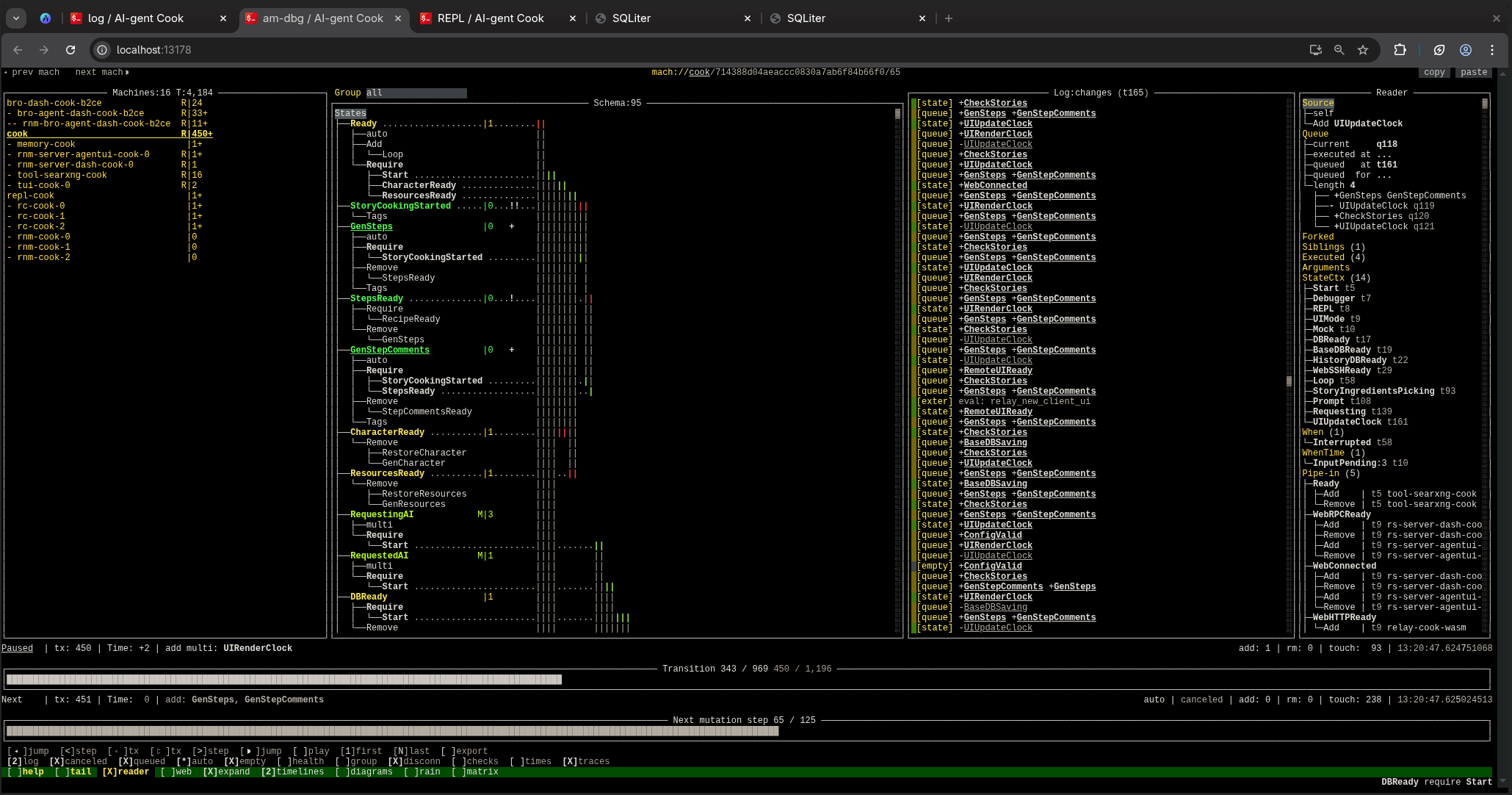Open the Chrome three-dot menu
Image resolution: width=1512 pixels, height=795 pixels.
tap(1492, 50)
